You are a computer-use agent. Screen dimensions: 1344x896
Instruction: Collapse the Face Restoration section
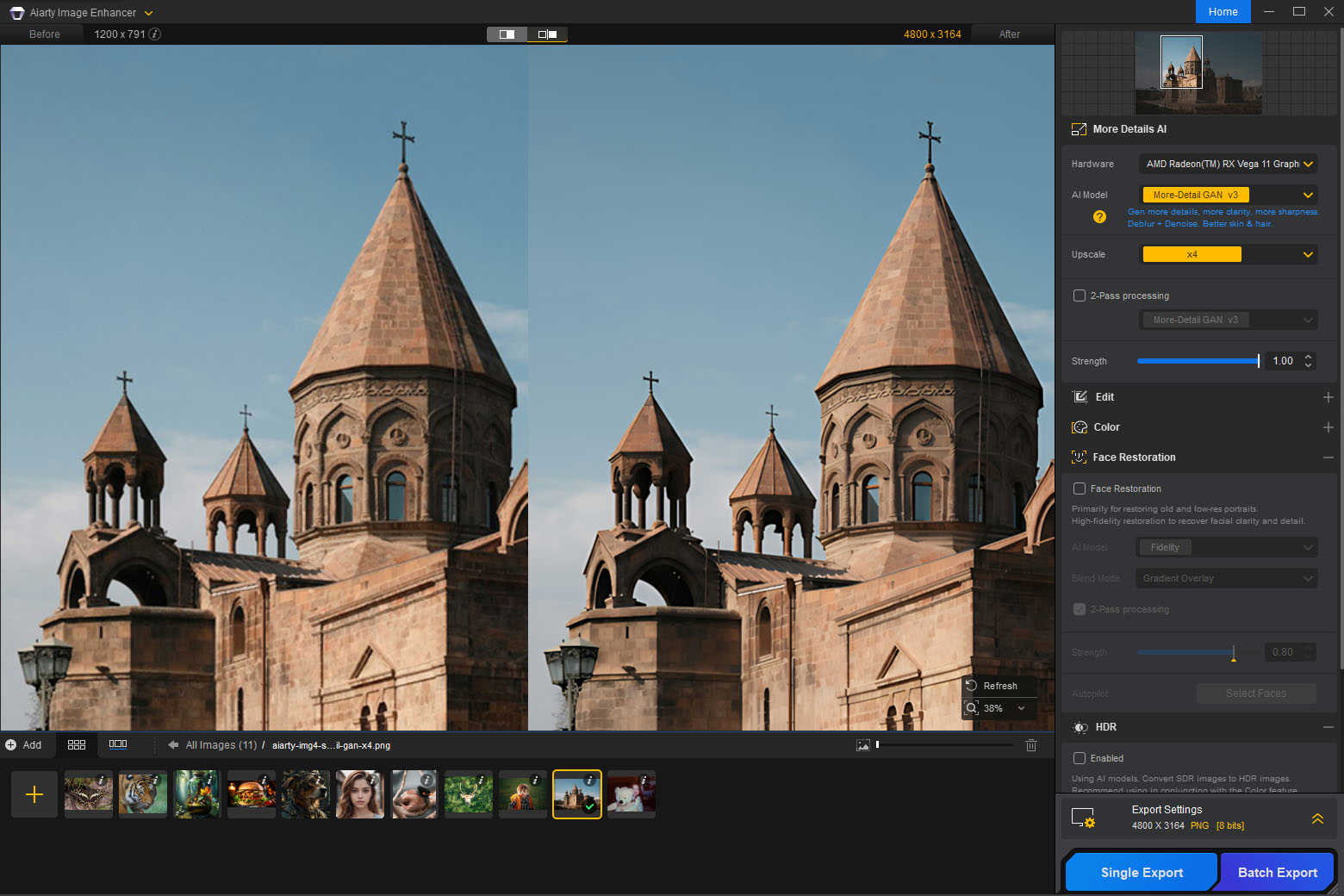[1328, 457]
